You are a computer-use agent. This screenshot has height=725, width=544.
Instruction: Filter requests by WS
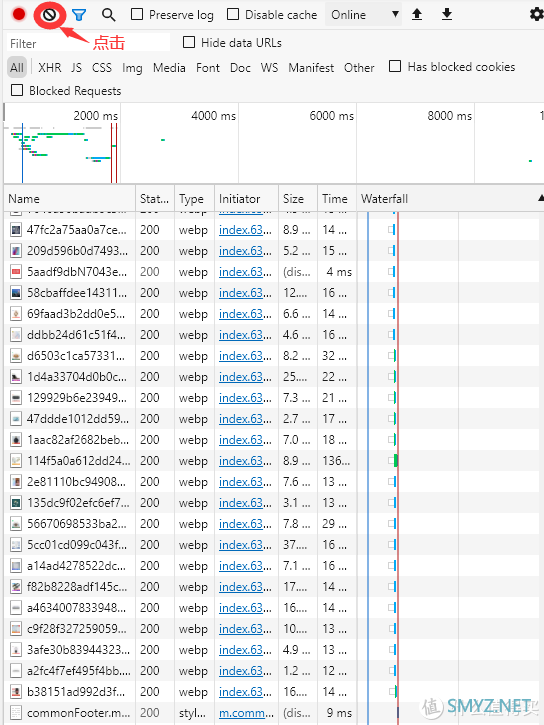pyautogui.click(x=269, y=68)
